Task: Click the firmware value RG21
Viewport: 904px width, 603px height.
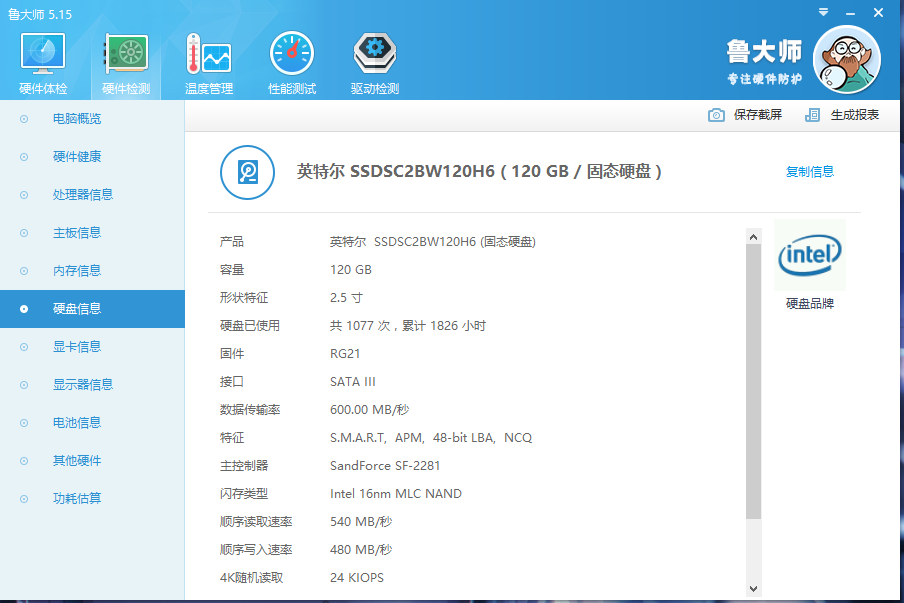Action: point(345,354)
